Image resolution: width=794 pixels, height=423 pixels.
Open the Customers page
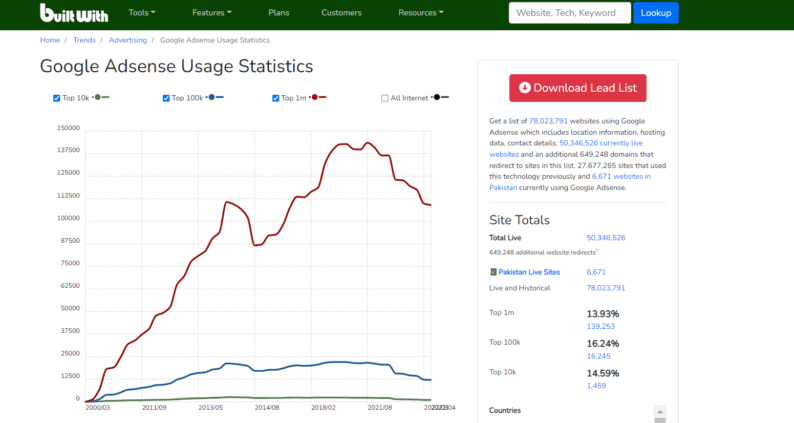coord(341,13)
